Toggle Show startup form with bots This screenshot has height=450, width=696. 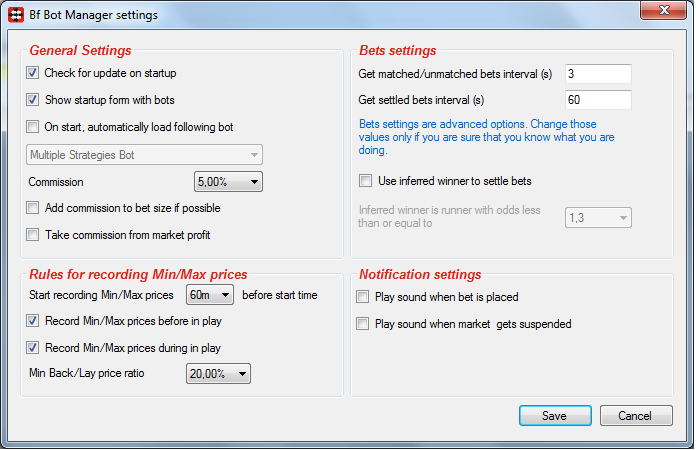[x=32, y=100]
